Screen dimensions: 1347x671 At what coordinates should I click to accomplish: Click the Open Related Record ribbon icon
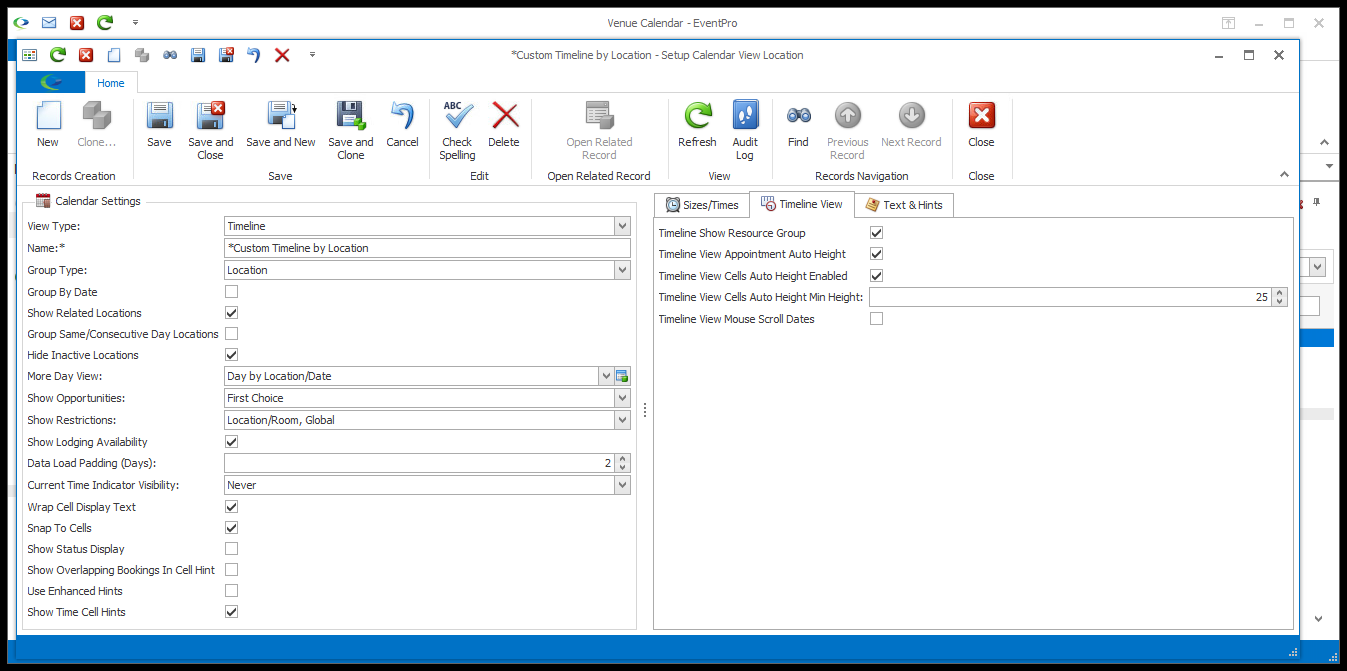coord(599,116)
